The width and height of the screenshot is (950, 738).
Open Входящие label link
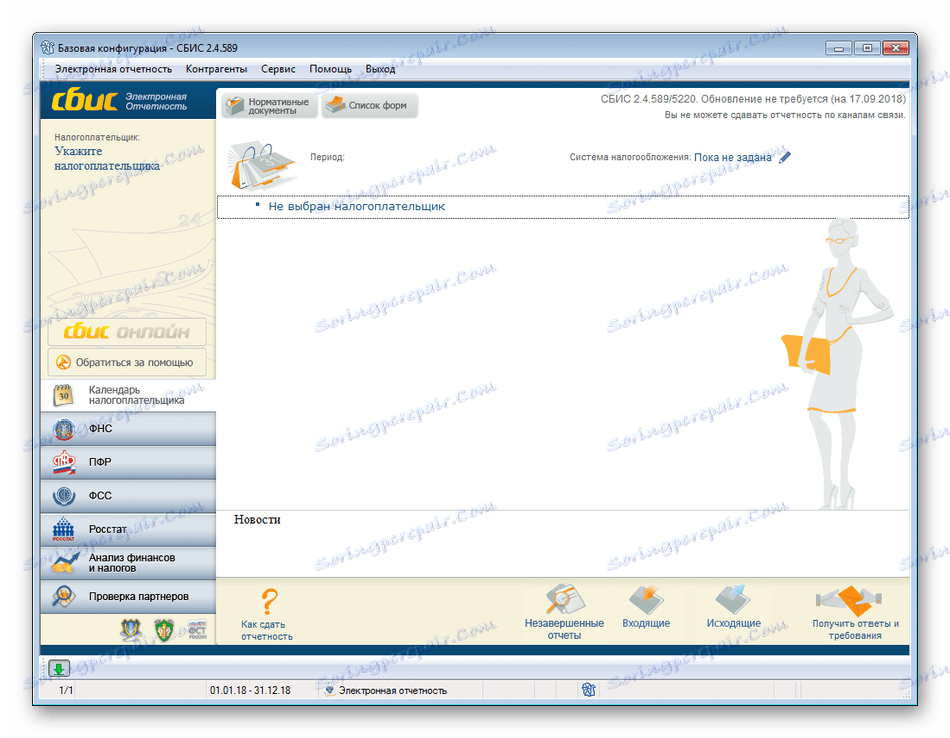[646, 623]
